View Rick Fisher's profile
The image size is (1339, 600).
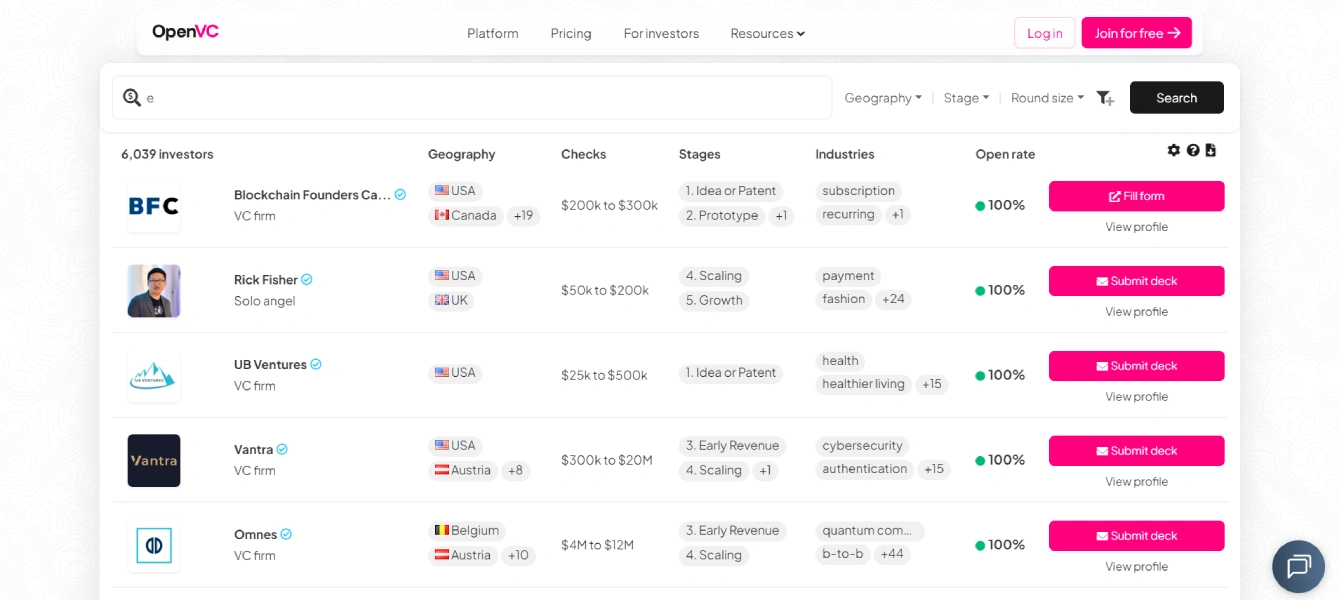[x=1136, y=312]
